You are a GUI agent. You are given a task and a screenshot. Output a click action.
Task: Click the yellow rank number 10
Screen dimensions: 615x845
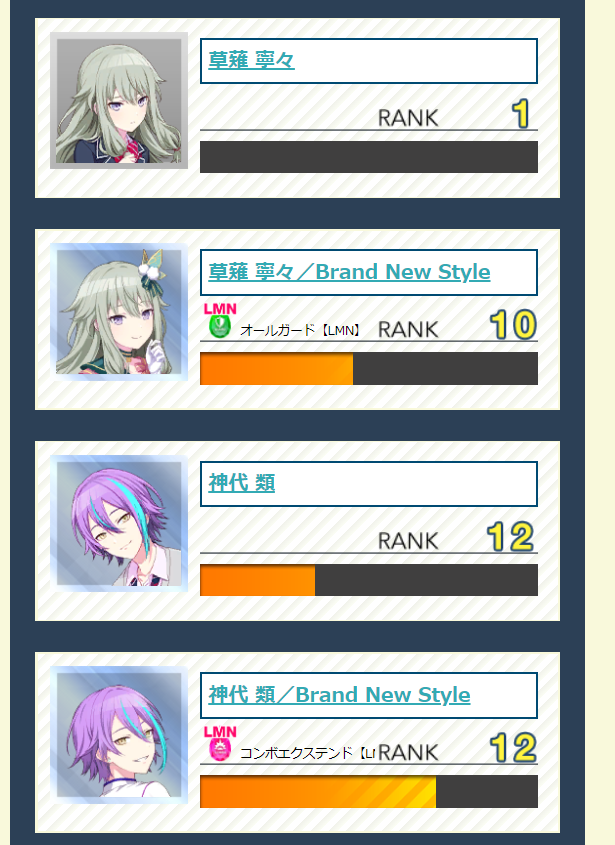click(x=513, y=325)
